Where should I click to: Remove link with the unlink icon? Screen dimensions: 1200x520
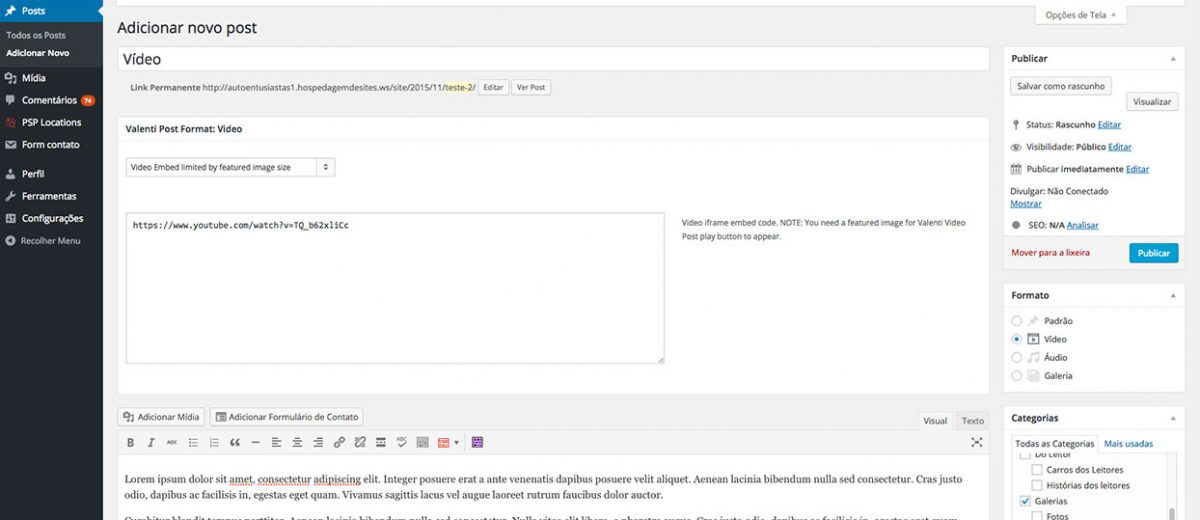coord(360,442)
